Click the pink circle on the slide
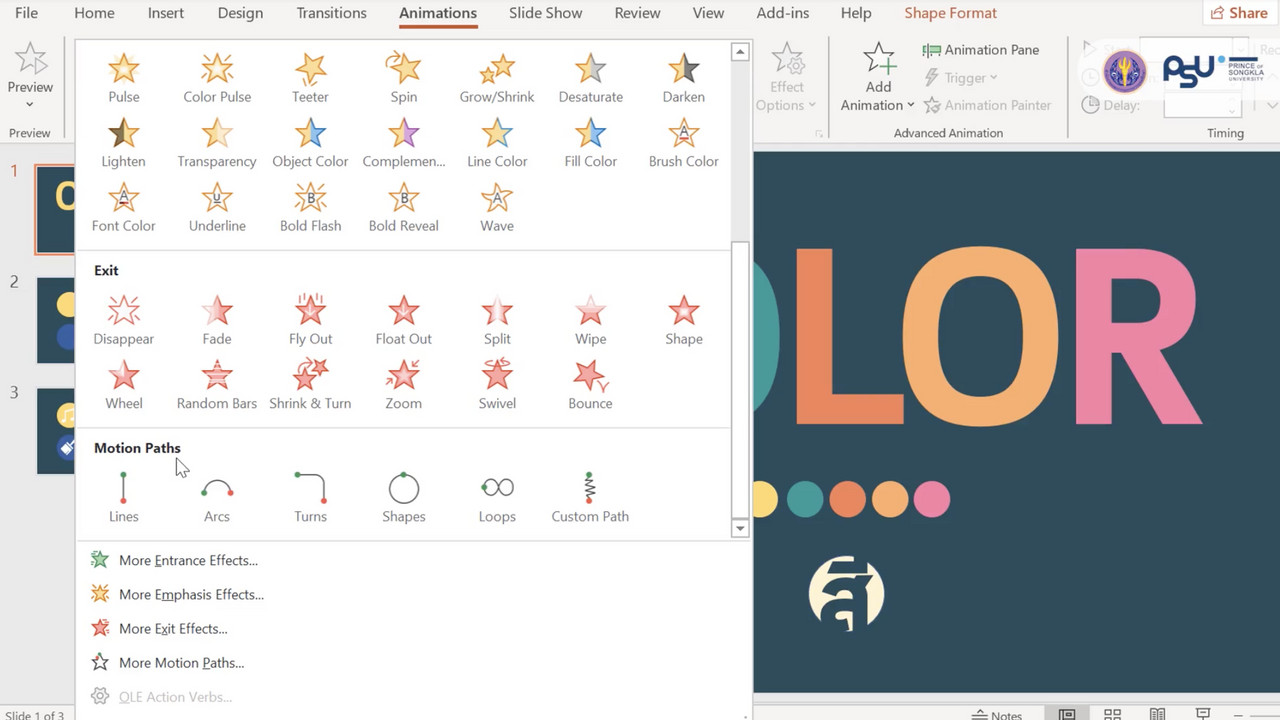 point(932,499)
